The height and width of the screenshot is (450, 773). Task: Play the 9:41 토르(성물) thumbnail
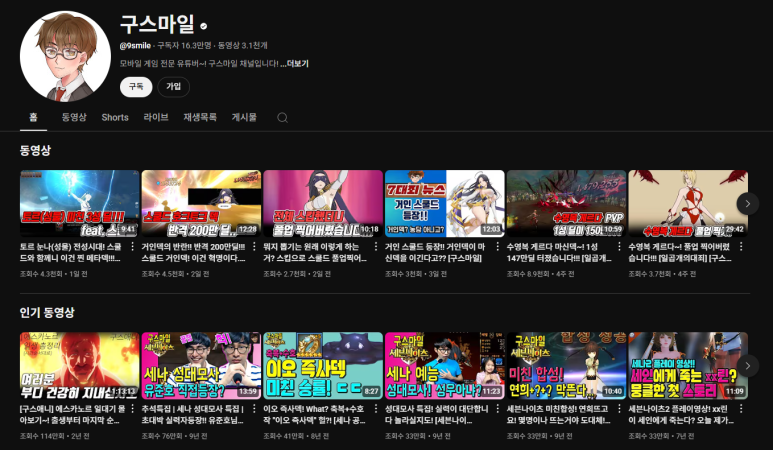[79, 204]
